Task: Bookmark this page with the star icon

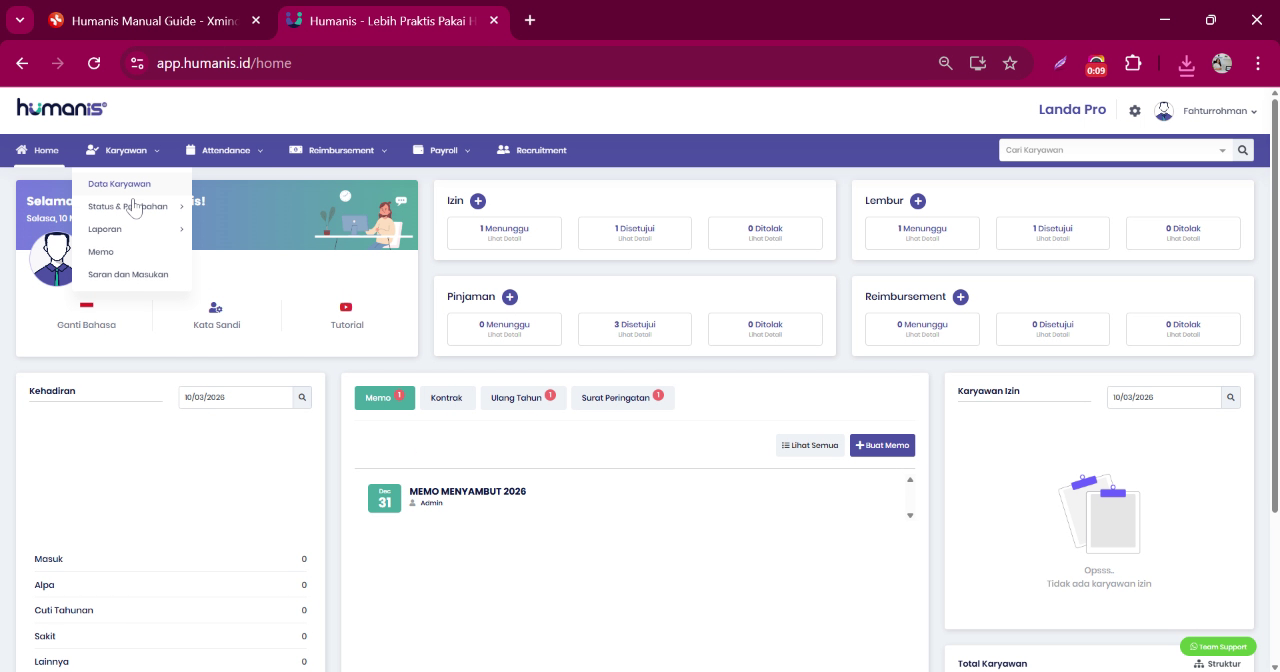Action: coord(1010,63)
